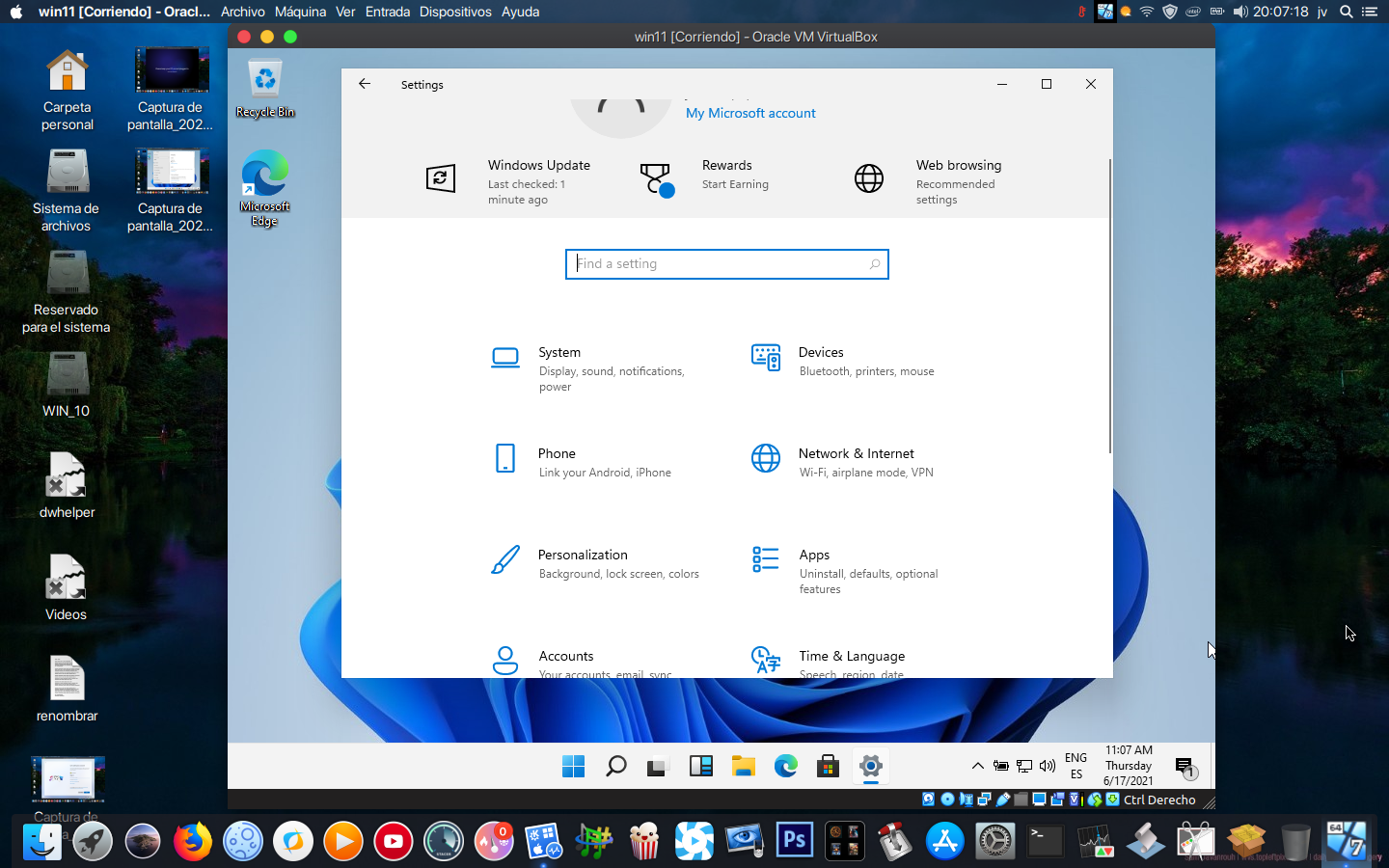Open Widgets panel from taskbar
Screen dimensions: 1389x868
click(700, 766)
